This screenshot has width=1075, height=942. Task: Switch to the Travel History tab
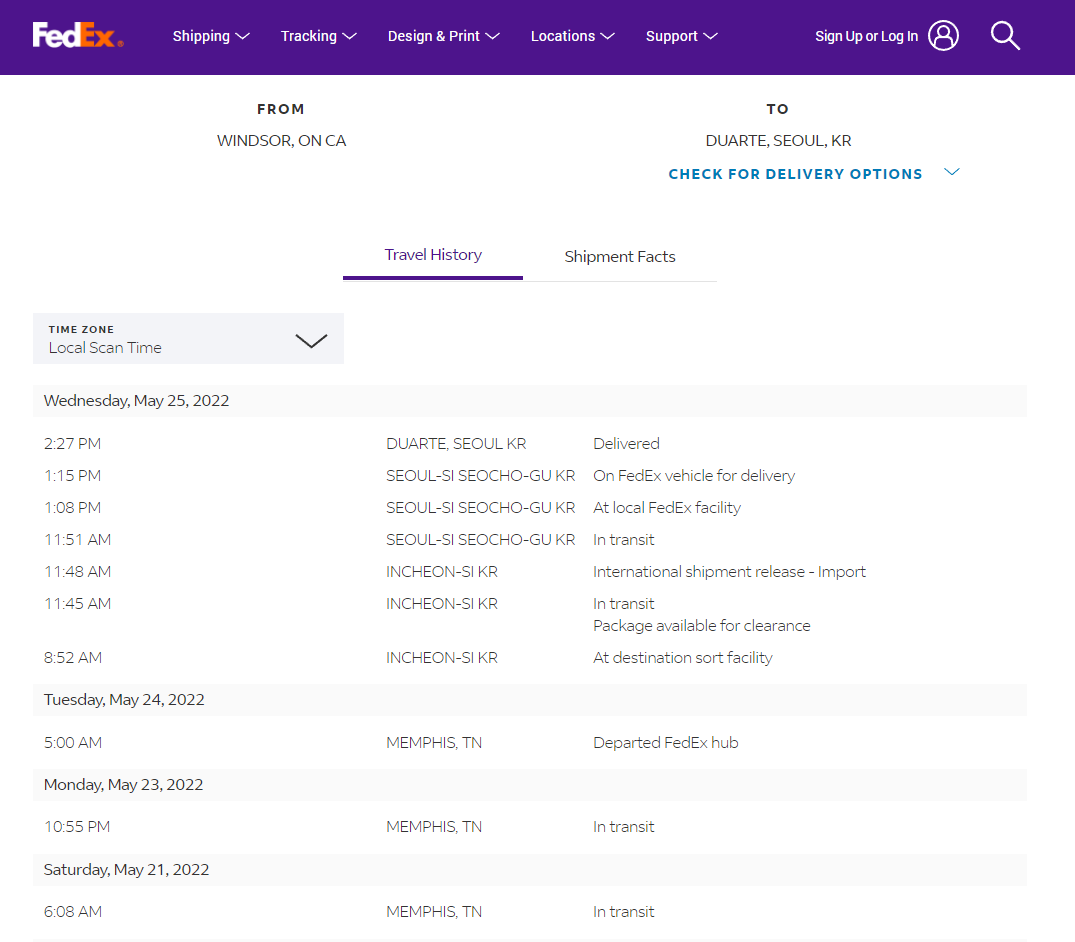click(433, 255)
